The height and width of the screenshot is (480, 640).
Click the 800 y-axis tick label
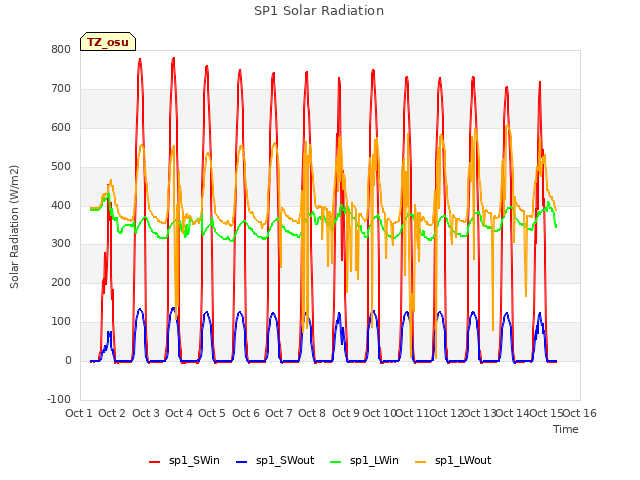[x=61, y=50]
